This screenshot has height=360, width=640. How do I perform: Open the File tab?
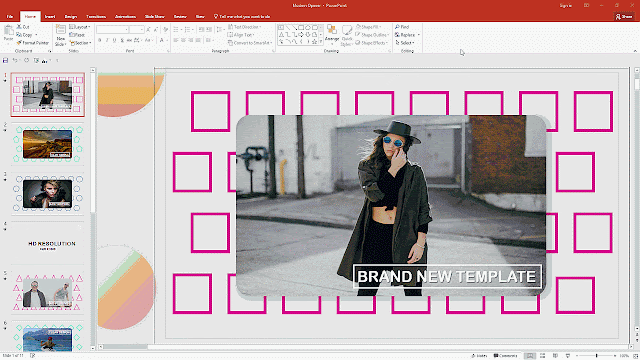pyautogui.click(x=10, y=16)
